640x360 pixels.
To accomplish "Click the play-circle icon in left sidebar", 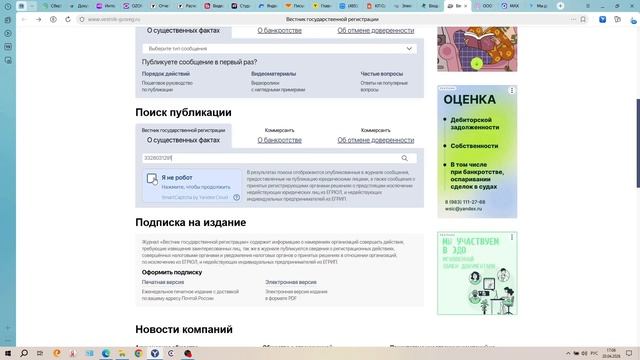I will (8, 33).
